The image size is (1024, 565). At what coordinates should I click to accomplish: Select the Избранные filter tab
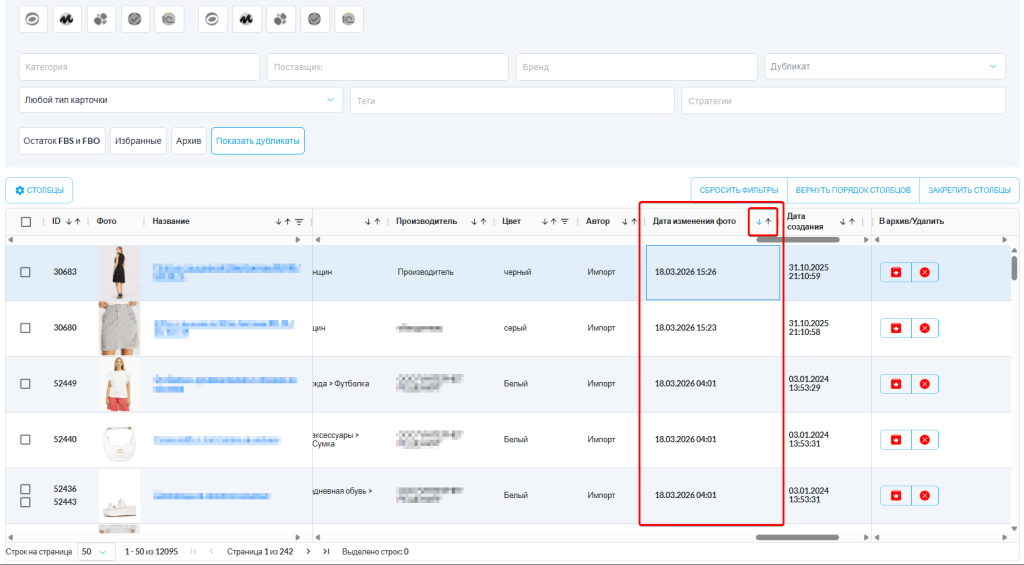pos(138,141)
